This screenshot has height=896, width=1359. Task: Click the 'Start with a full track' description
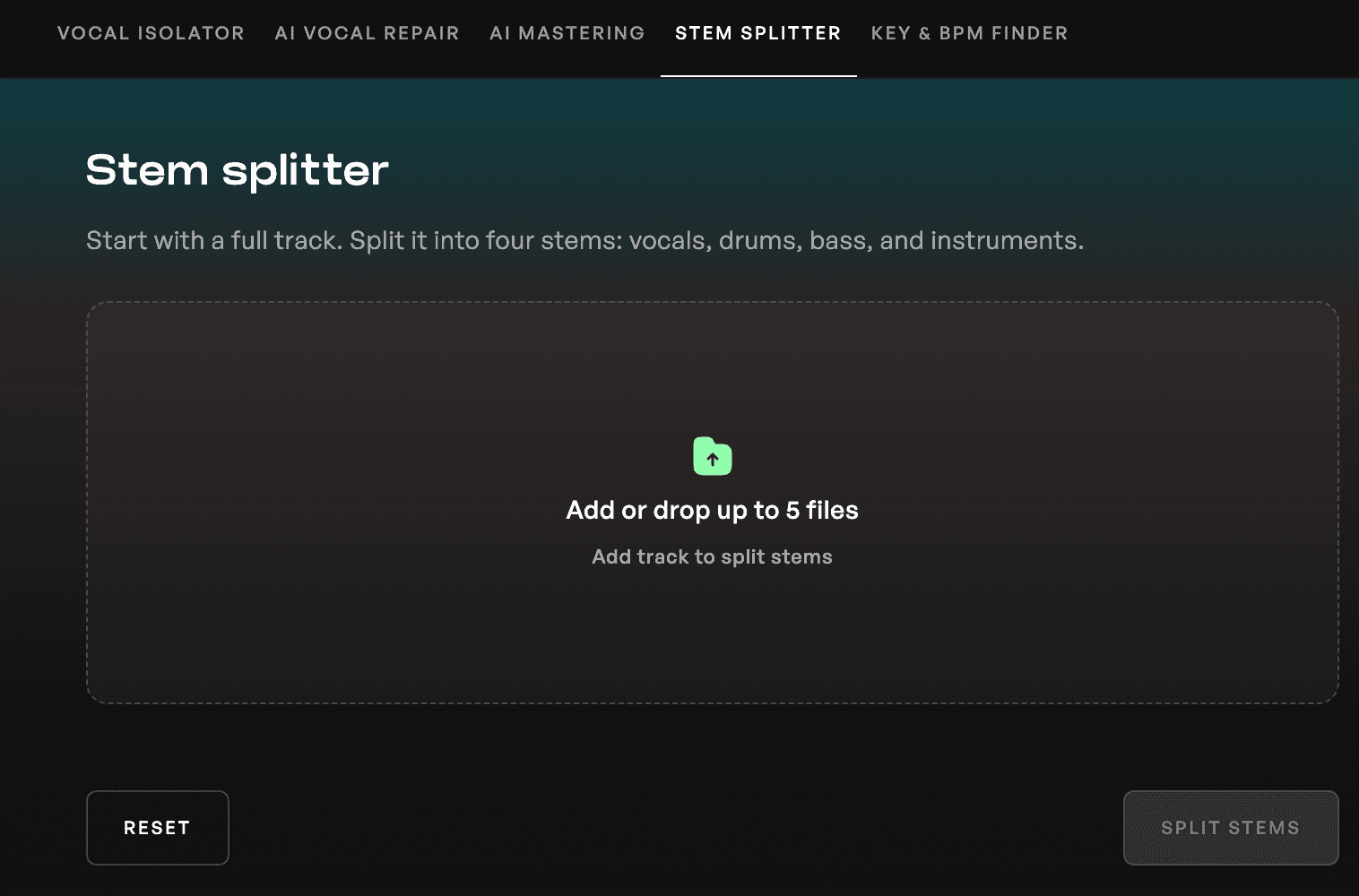[584, 240]
